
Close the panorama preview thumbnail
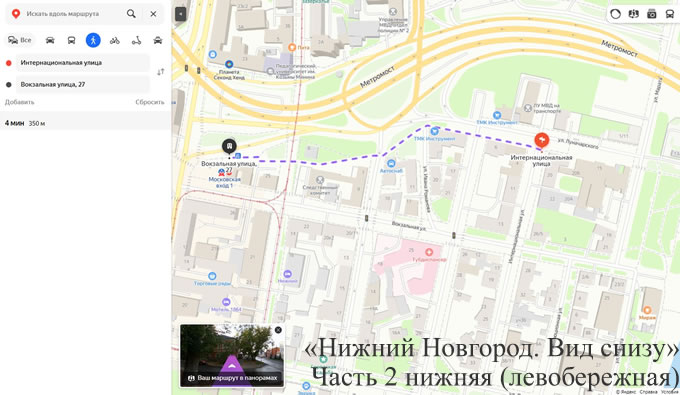tap(278, 330)
